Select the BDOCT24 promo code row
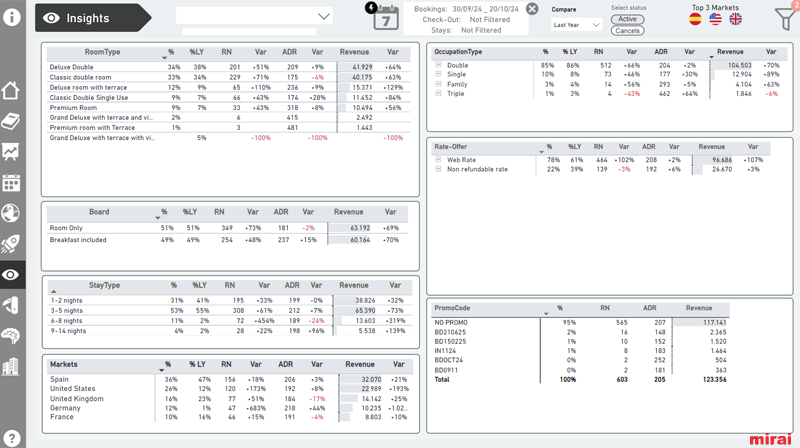The height and width of the screenshot is (448, 800). coord(581,360)
